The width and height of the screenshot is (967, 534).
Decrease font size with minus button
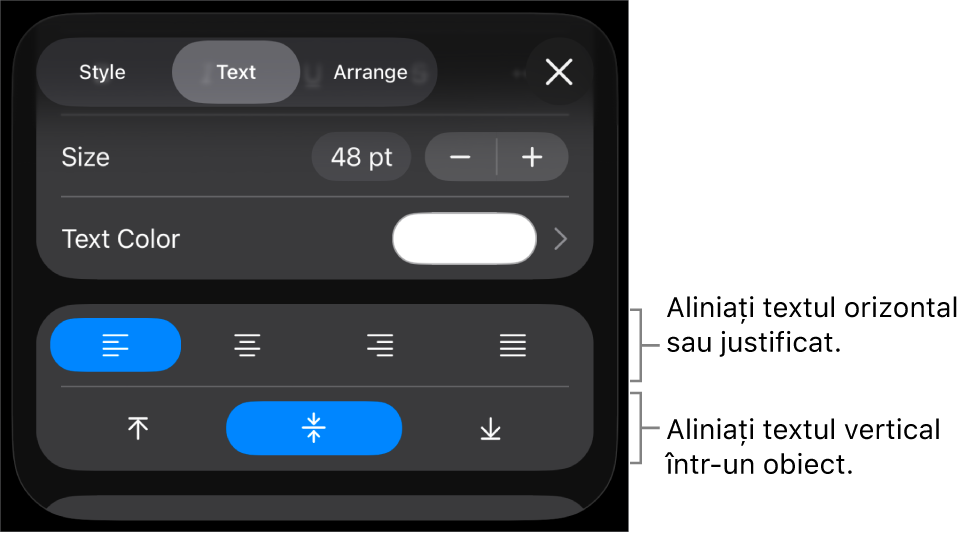(x=461, y=157)
